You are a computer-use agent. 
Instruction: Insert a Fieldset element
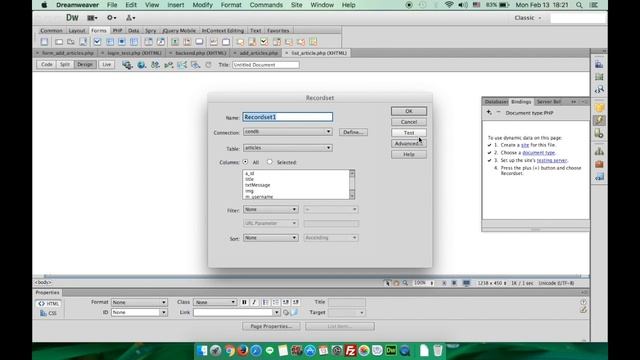click(x=226, y=42)
